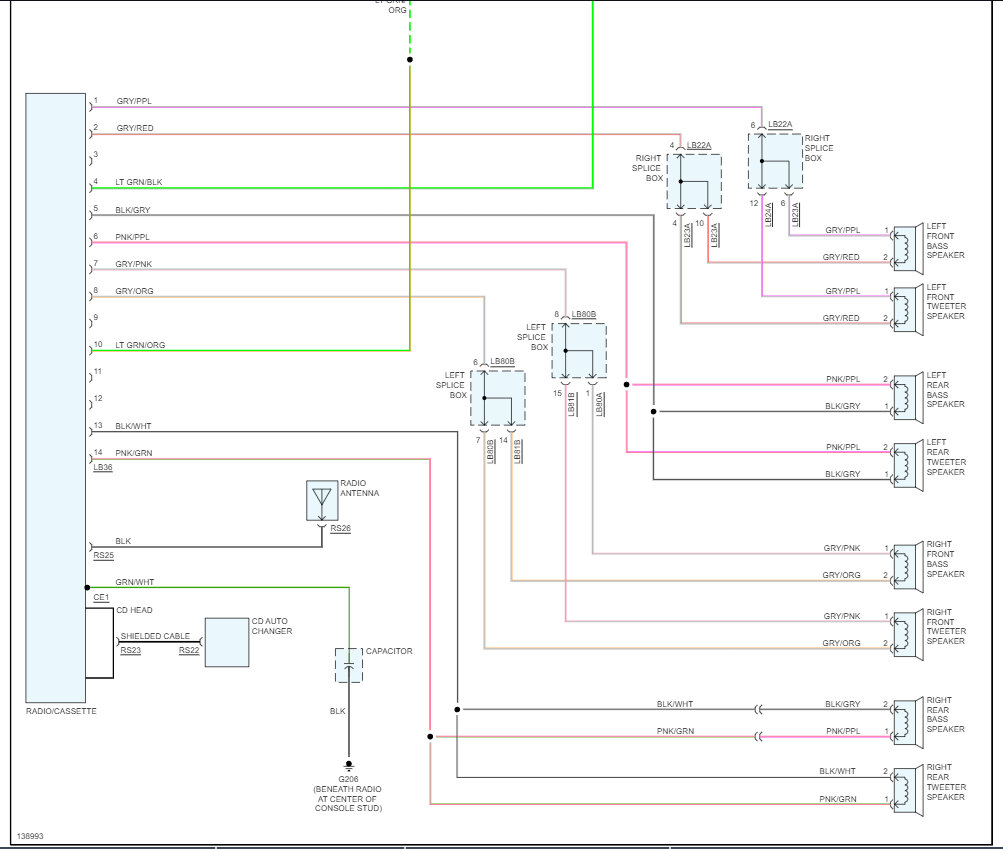Select the G206 ground symbol
1003x849 pixels.
point(349,765)
